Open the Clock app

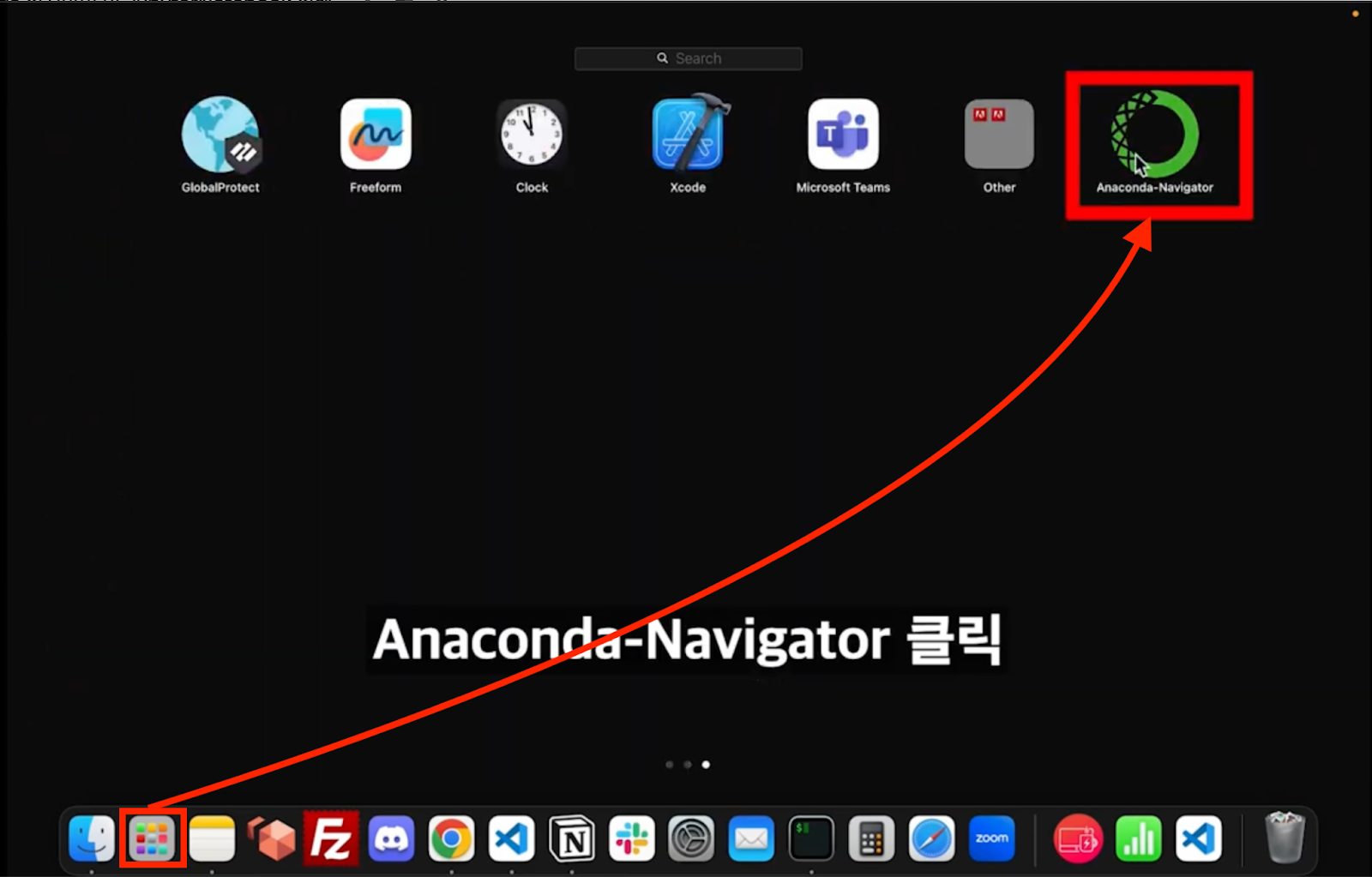532,135
